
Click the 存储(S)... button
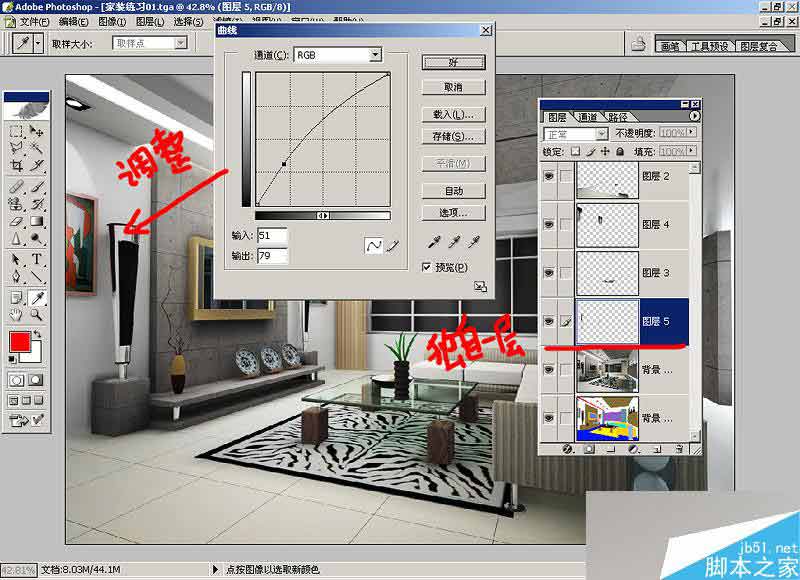point(454,136)
